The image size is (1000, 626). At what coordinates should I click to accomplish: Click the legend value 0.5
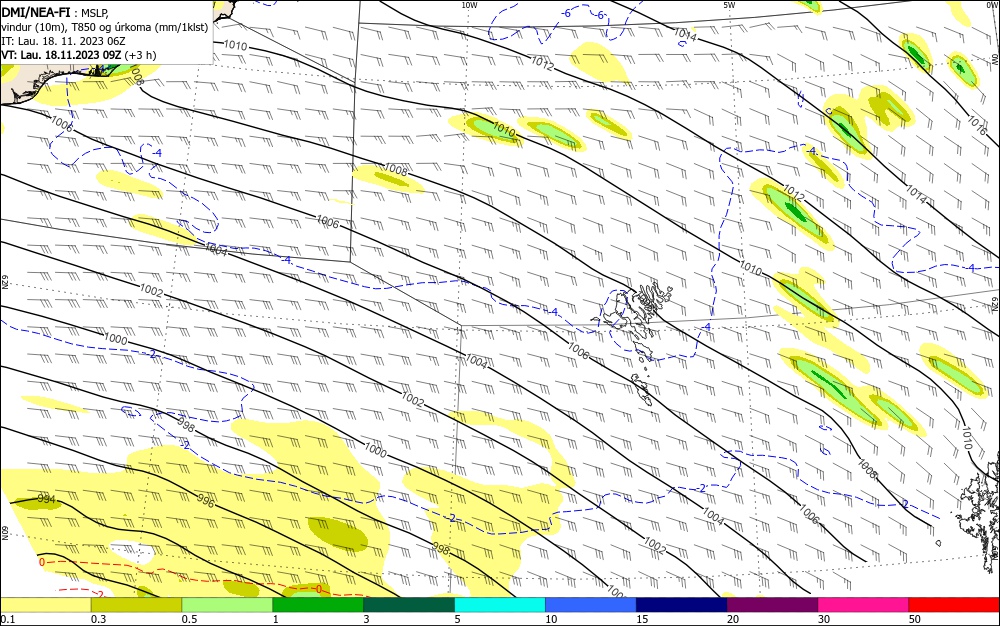tap(189, 619)
